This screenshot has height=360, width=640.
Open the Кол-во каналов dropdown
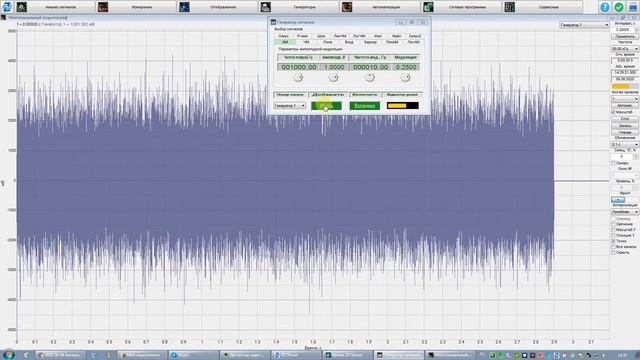click(624, 99)
